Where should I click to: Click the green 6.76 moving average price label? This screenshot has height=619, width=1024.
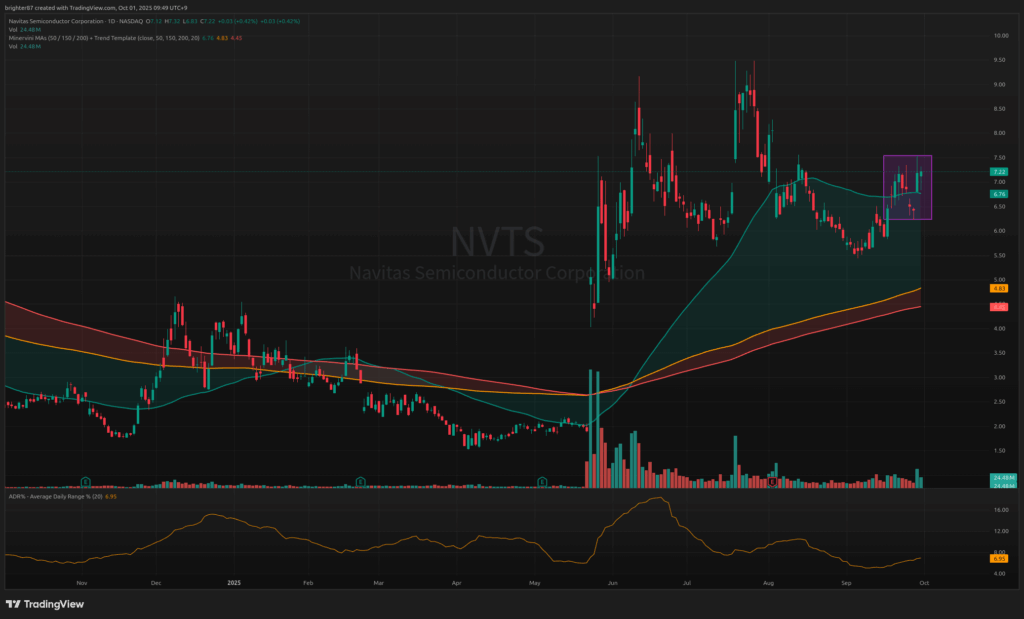pyautogui.click(x=998, y=195)
